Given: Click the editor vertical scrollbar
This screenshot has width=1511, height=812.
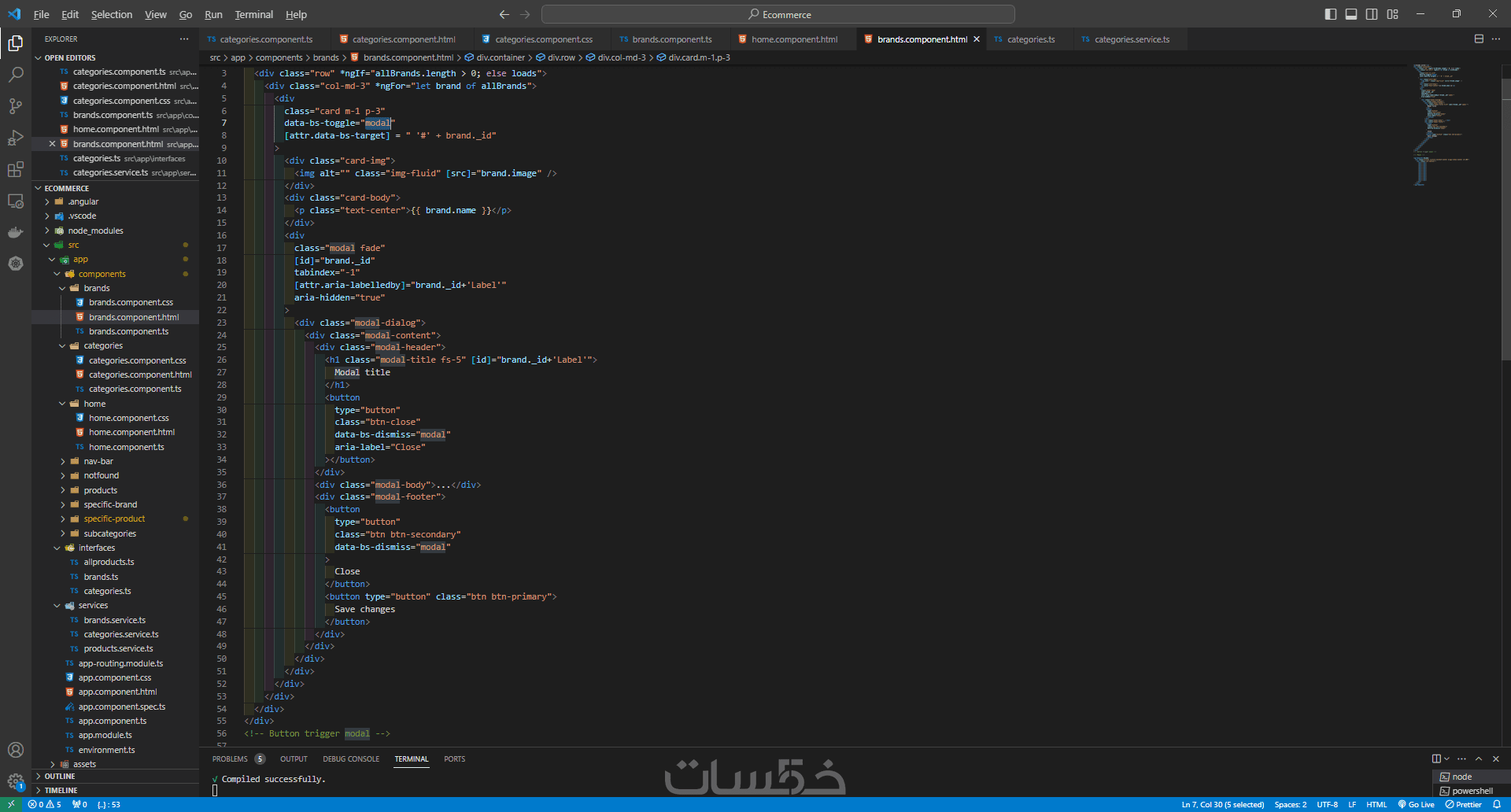Looking at the screenshot, I should pyautogui.click(x=1506, y=212).
